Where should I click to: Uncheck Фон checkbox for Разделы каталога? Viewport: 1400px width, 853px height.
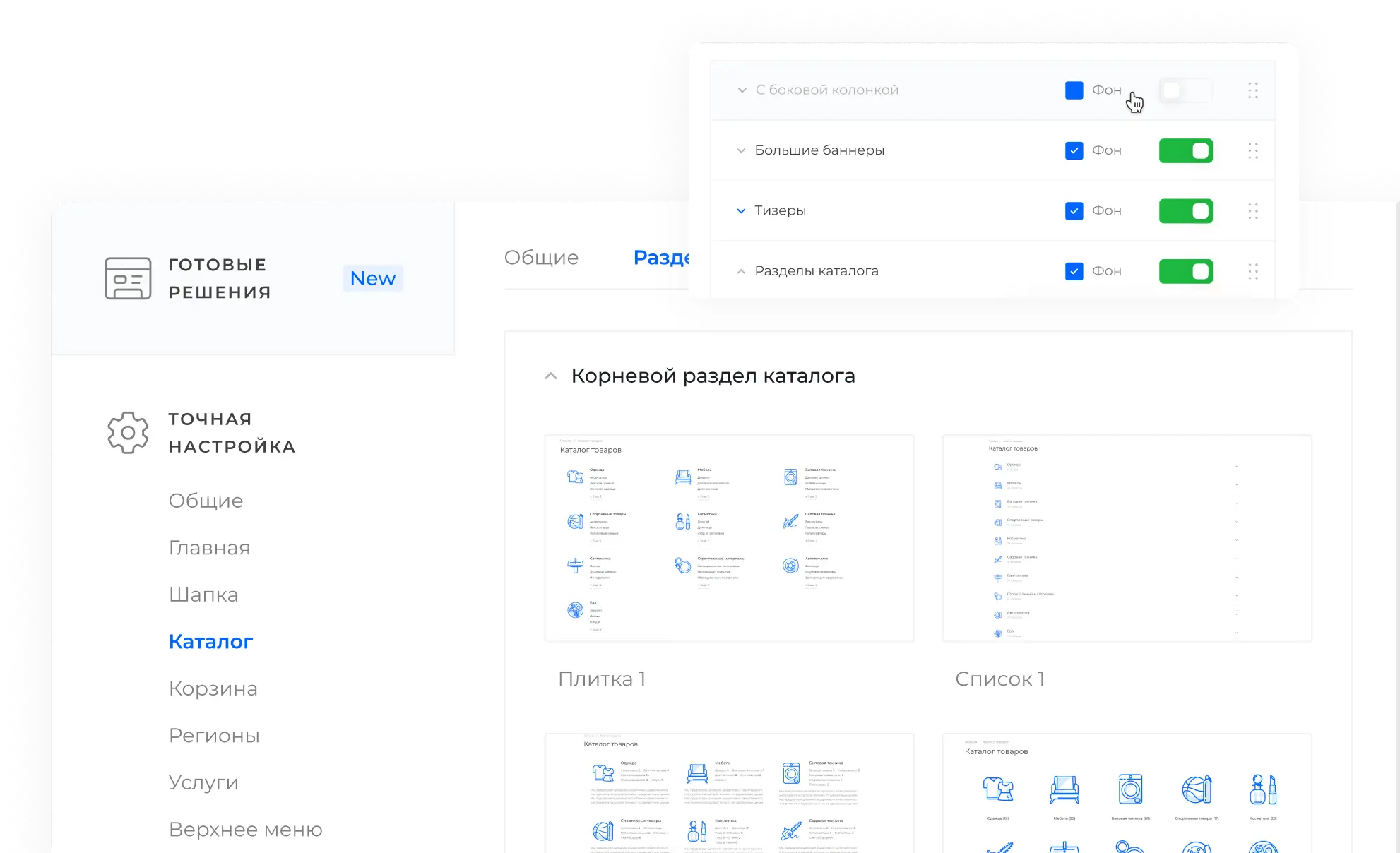[1074, 271]
